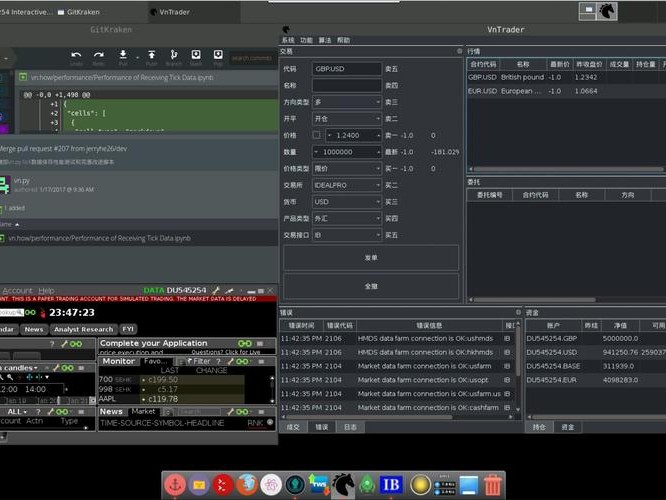Open the Performance of Receiving Tick Data file header

point(147,77)
